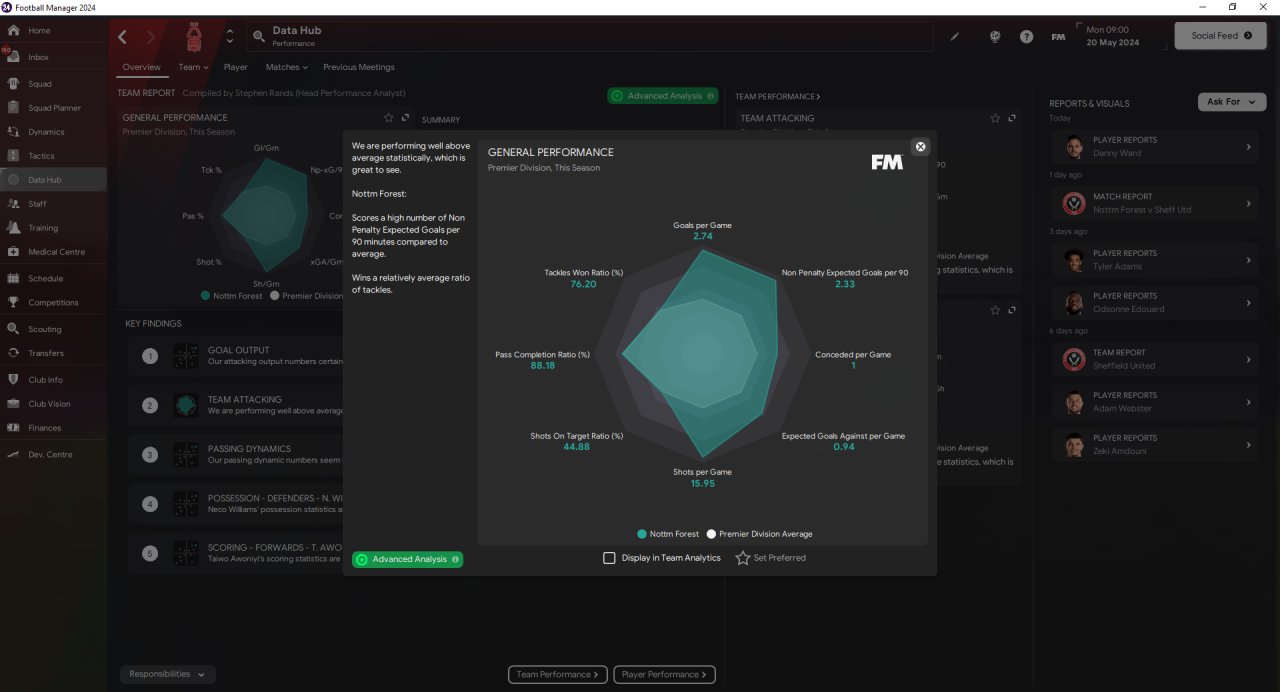The height and width of the screenshot is (692, 1280).
Task: Click the Player Performance button at bottom
Action: click(x=664, y=674)
